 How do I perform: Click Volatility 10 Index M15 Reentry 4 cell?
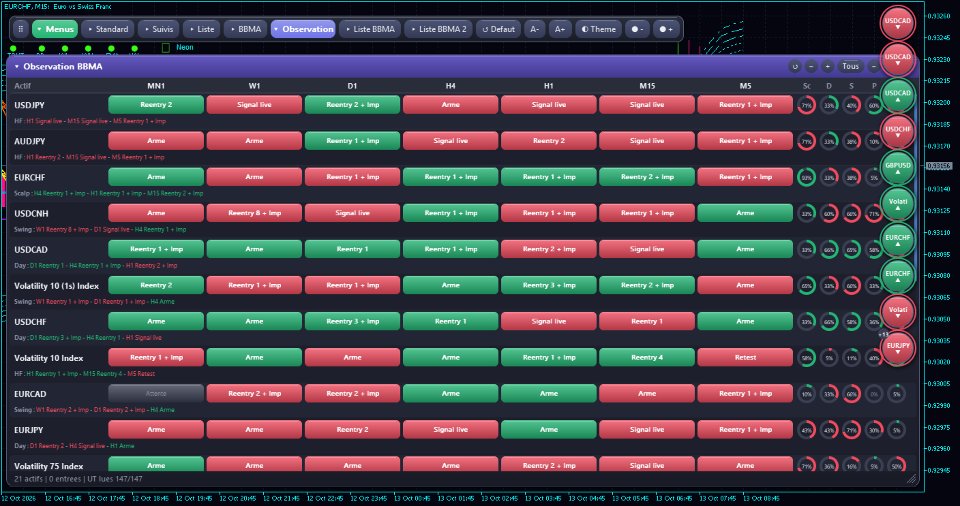[647, 358]
